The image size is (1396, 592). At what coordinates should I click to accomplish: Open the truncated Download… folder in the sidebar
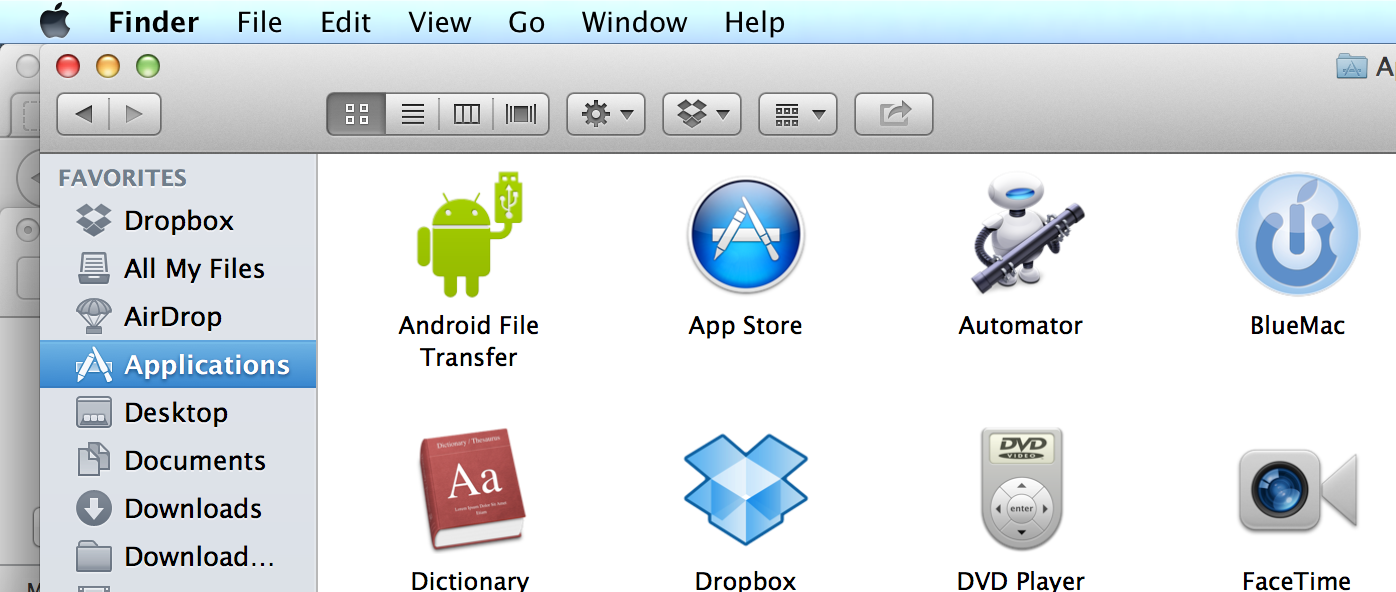(178, 556)
